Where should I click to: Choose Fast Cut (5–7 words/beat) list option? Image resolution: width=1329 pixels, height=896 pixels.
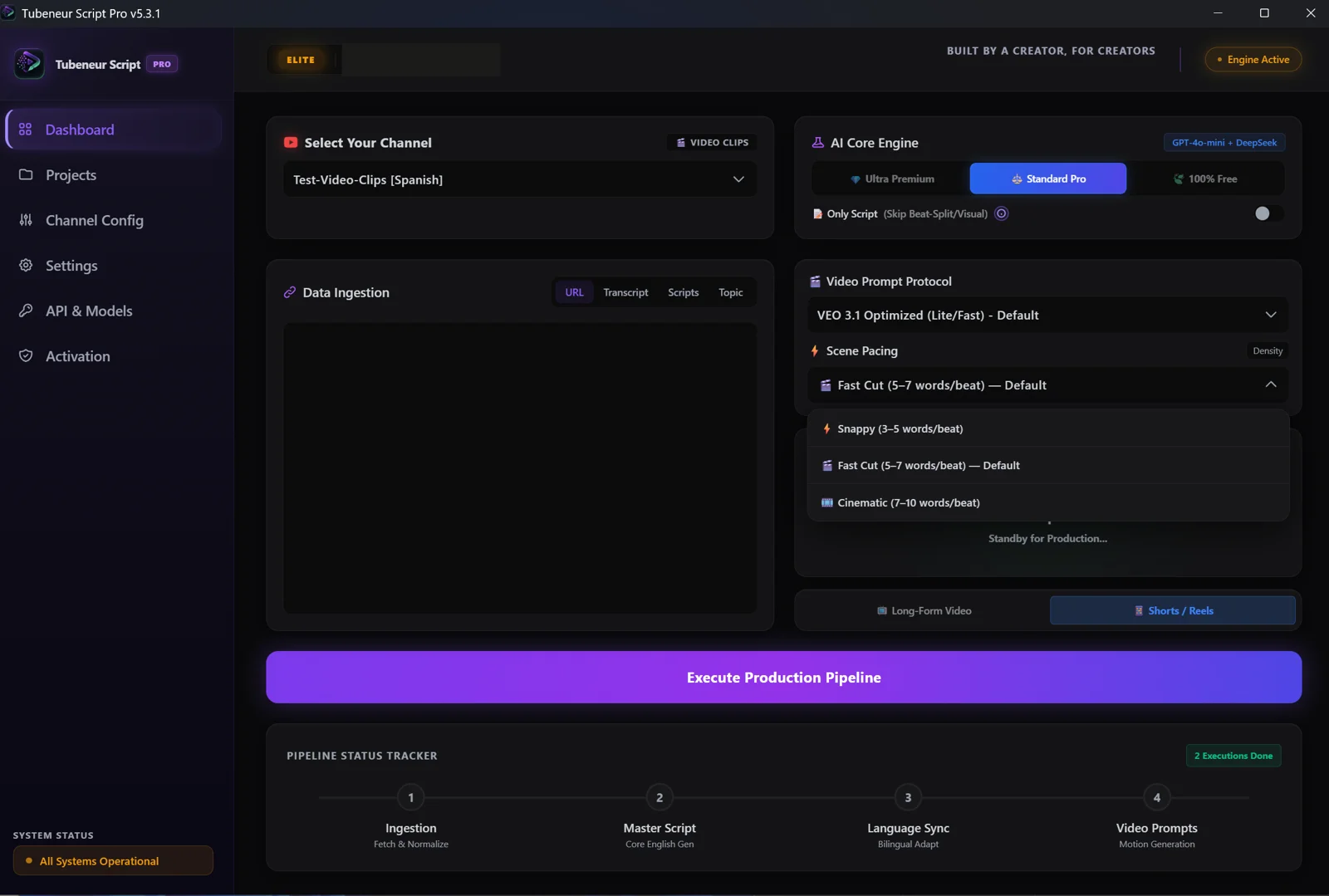tap(1048, 466)
